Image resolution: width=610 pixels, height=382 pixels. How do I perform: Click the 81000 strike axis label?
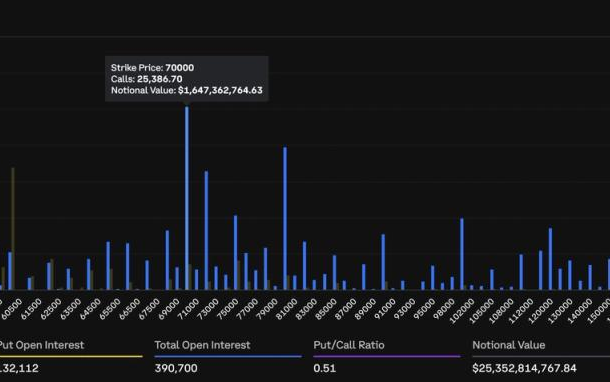coord(286,309)
